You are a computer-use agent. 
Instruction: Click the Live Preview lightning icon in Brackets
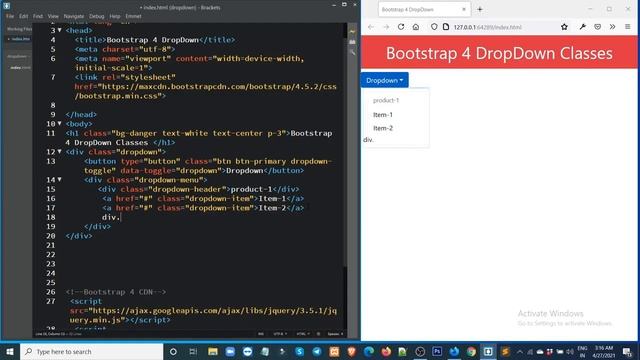click(x=352, y=31)
